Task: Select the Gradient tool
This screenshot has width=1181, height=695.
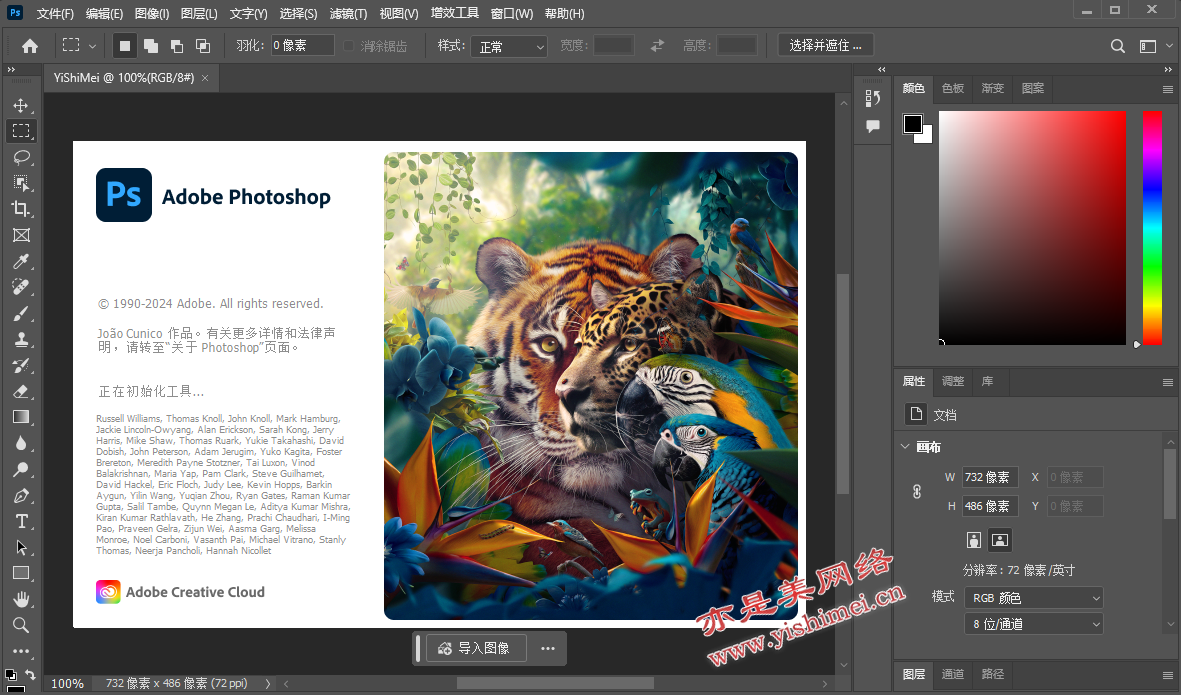Action: click(21, 417)
